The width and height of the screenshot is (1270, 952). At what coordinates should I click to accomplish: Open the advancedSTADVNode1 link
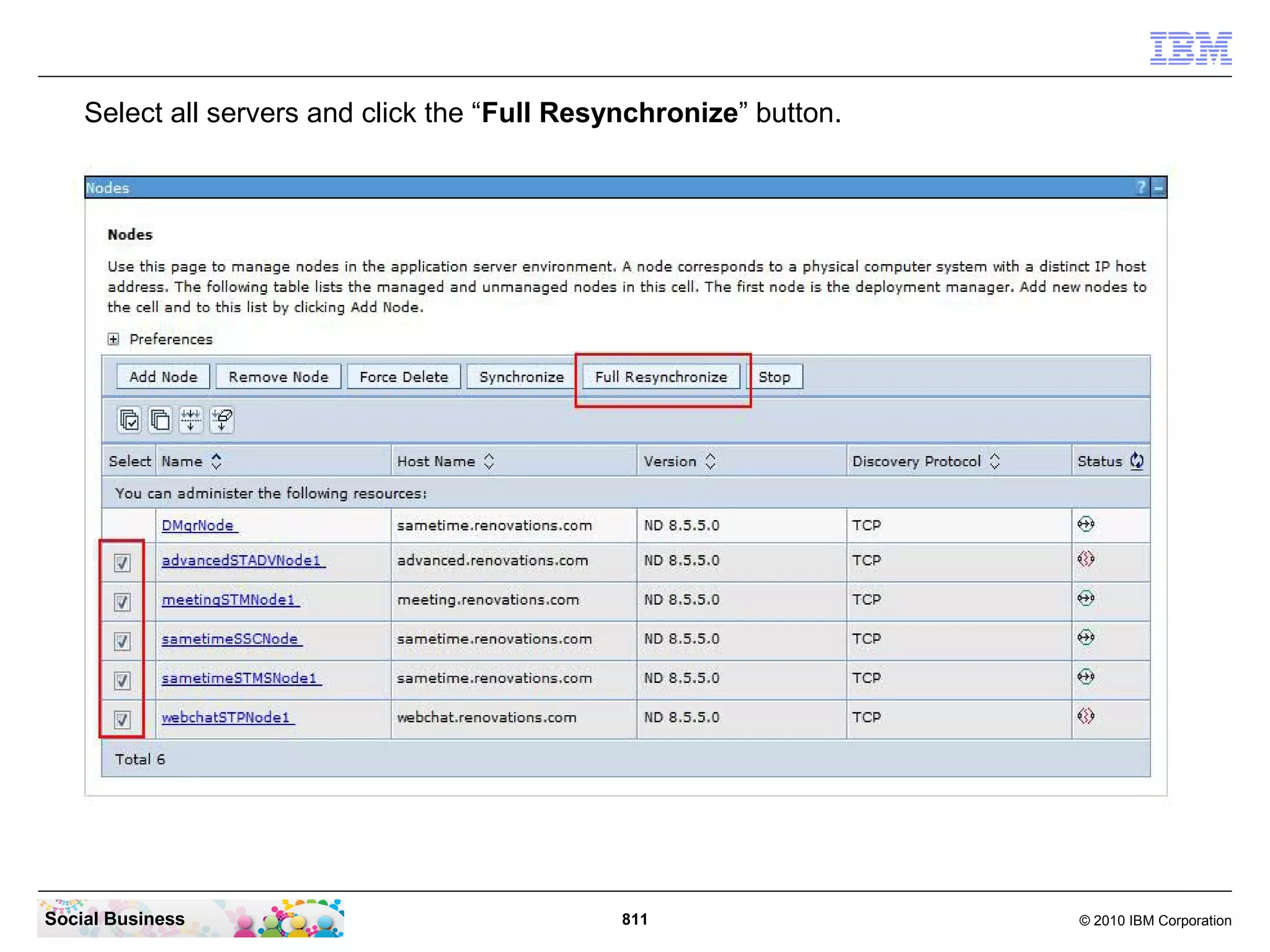242,560
